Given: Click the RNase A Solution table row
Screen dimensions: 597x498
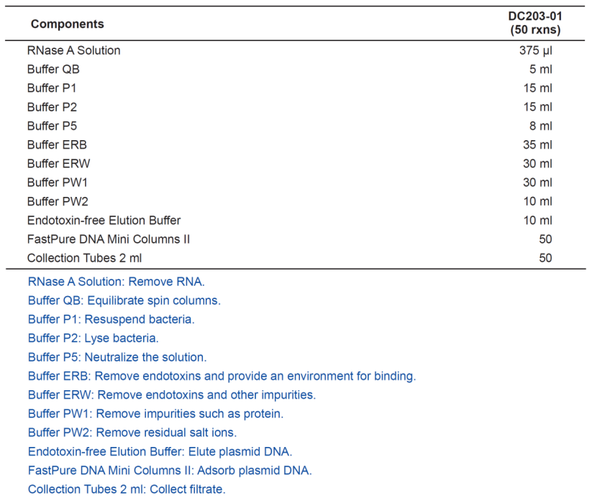Looking at the screenshot, I should (295, 50).
